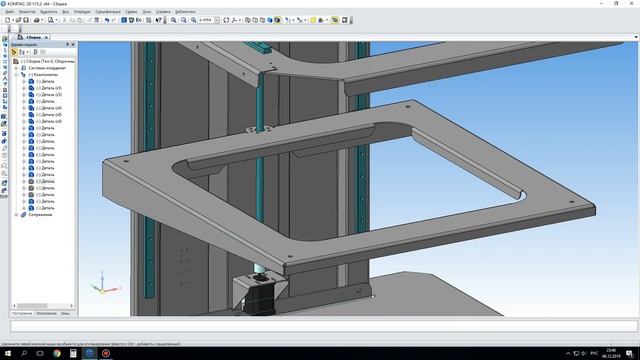The width and height of the screenshot is (640, 360).
Task: Open the Windows notification center
Action: tap(629, 353)
